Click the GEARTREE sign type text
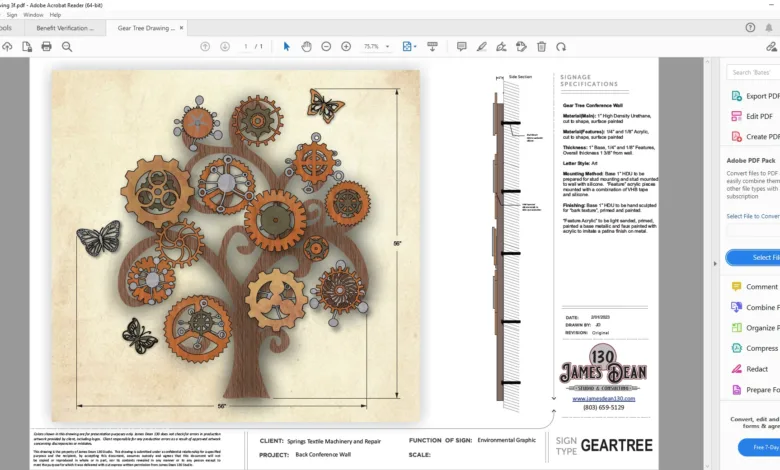Viewport: 780px width, 470px height. coord(616,446)
